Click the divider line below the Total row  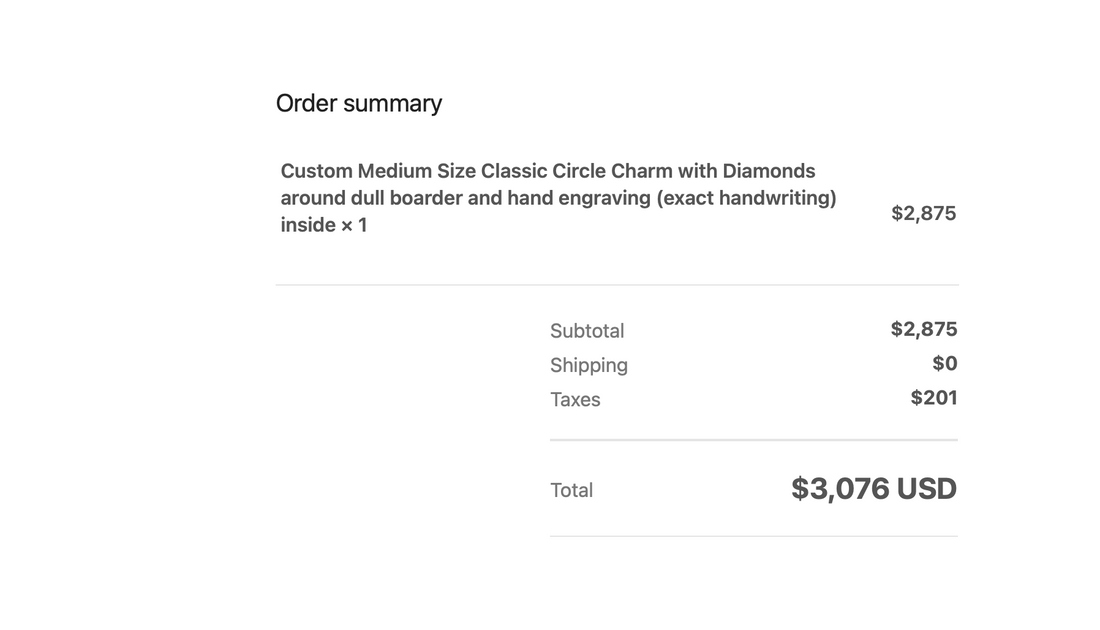(753, 536)
